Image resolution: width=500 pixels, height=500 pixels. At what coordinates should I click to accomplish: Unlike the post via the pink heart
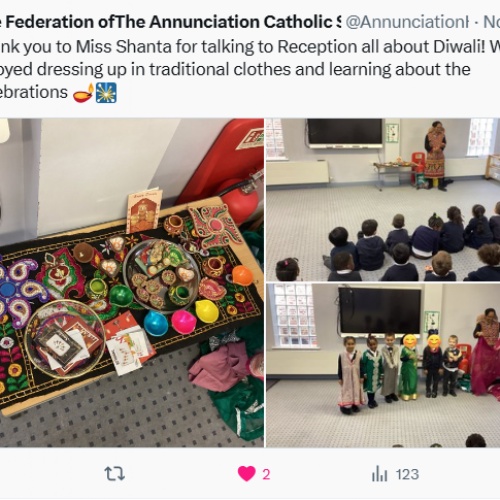[246, 474]
